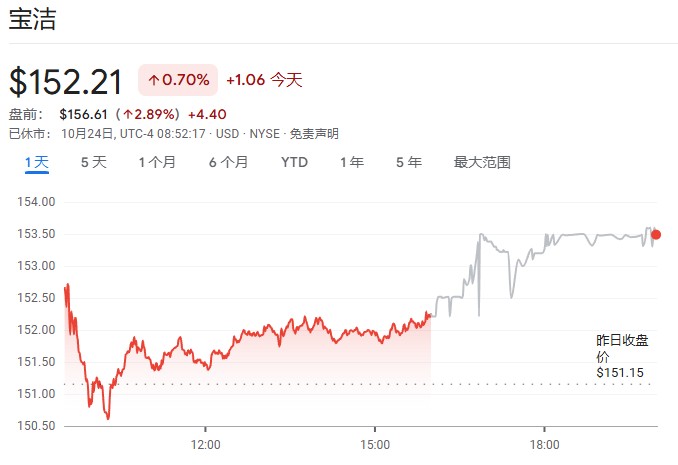Image resolution: width=678 pixels, height=465 pixels.
Task: Click the 盘前 price $156.61
Action: [x=84, y=114]
